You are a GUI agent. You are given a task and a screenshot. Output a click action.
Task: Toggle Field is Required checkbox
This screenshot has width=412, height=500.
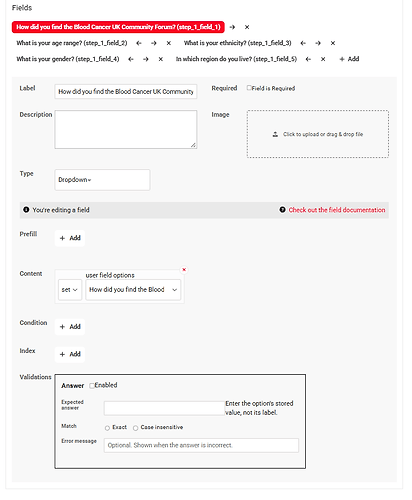(249, 88)
